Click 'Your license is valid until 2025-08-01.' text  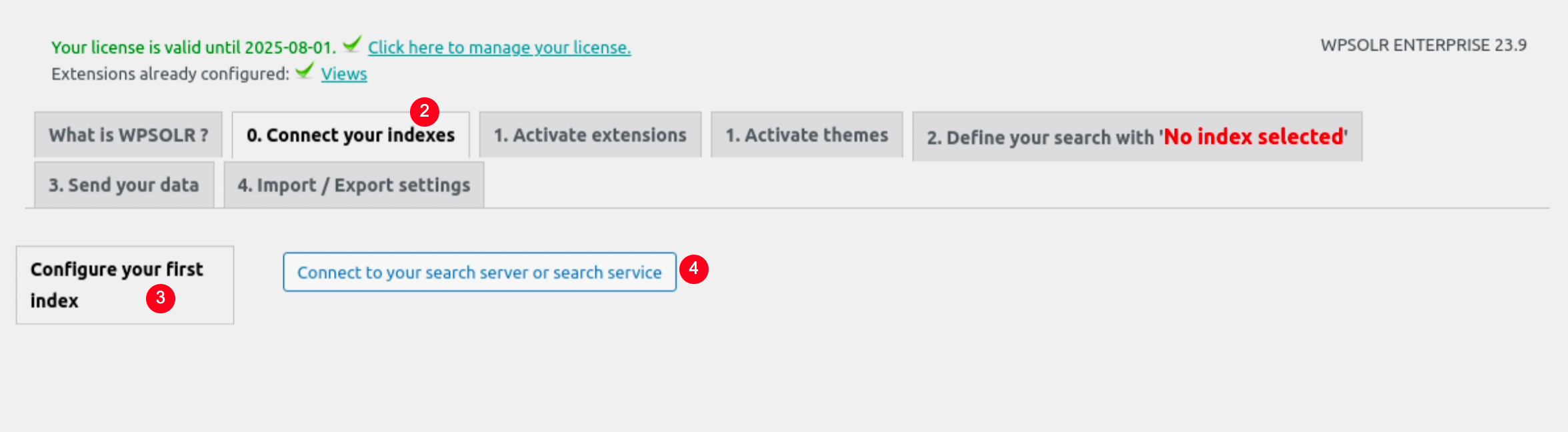tap(193, 47)
